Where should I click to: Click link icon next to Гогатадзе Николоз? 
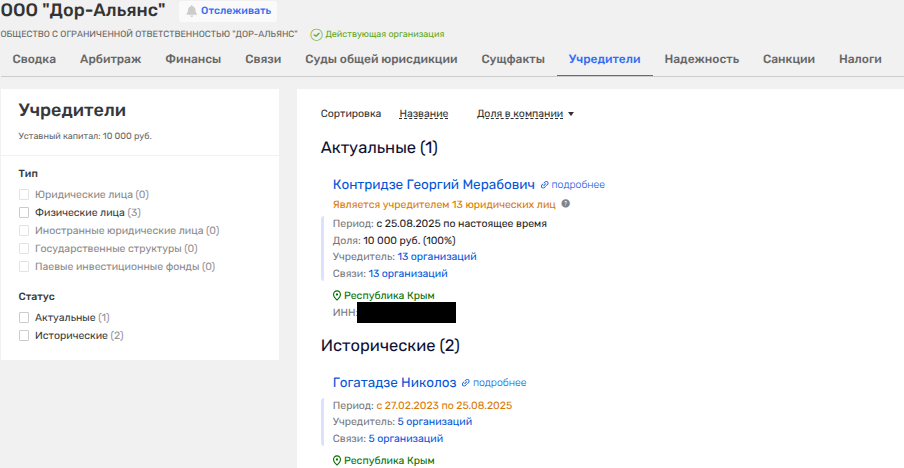(466, 383)
